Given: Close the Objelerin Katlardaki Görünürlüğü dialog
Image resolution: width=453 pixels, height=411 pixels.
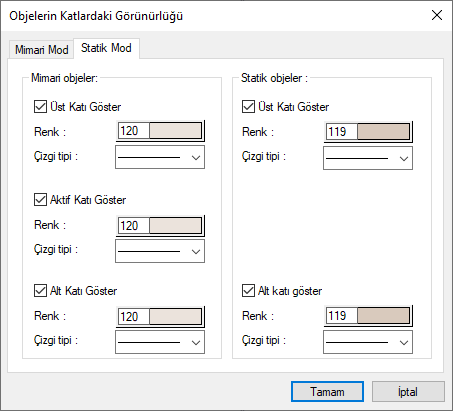Looking at the screenshot, I should 437,15.
